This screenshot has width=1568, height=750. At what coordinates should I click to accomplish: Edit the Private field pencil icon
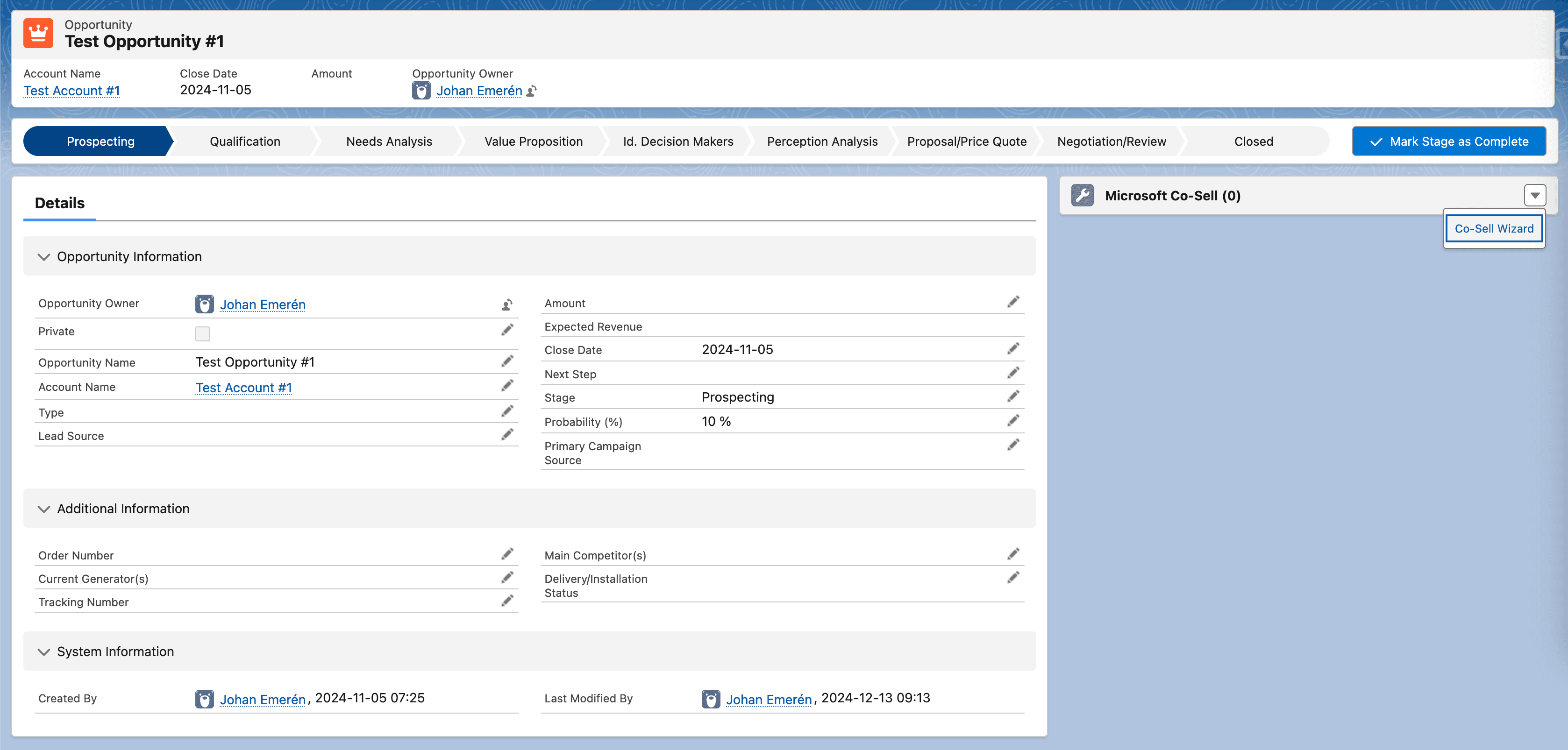[507, 330]
